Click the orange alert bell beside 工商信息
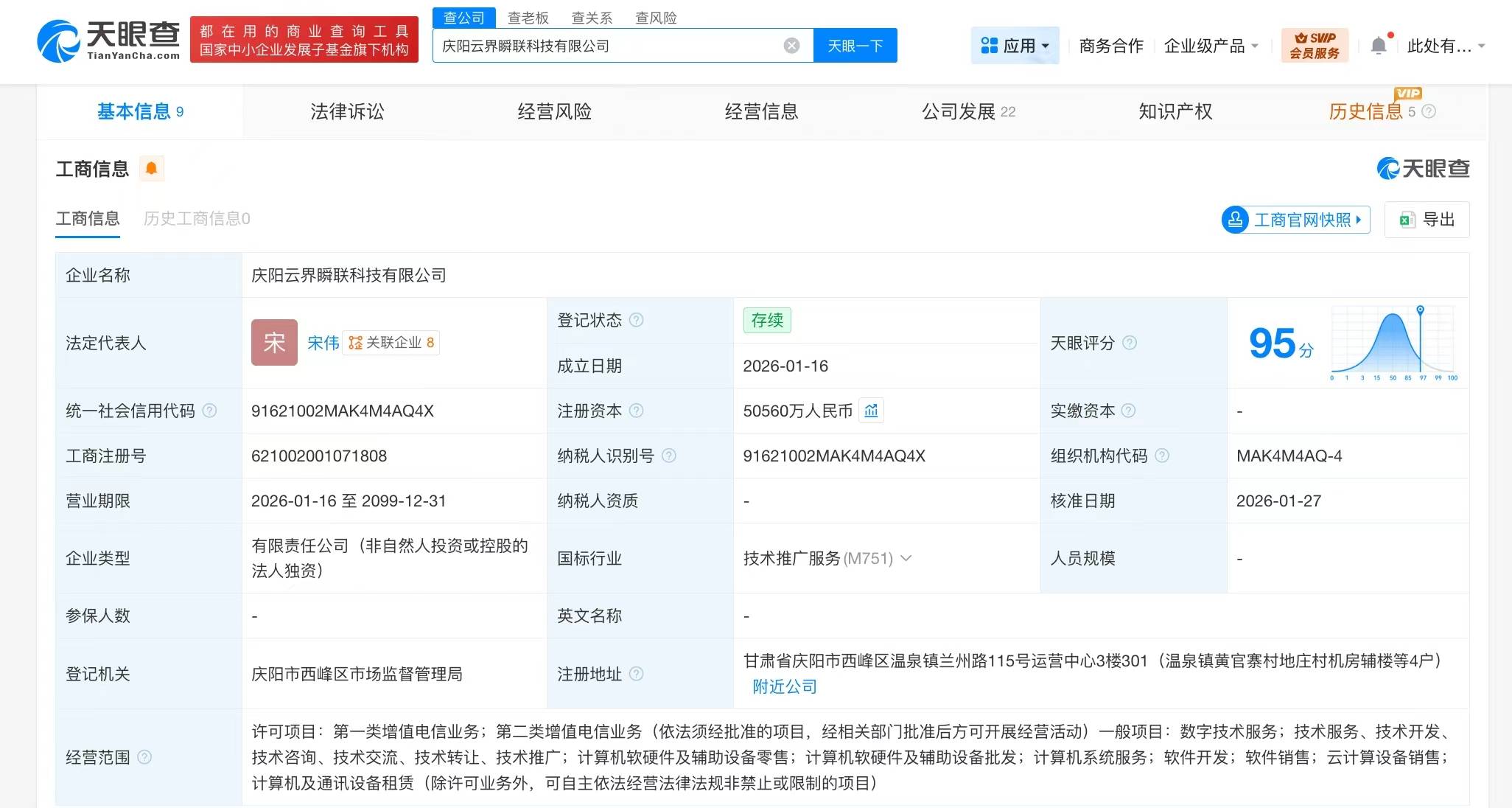The height and width of the screenshot is (808, 1512). tap(151, 168)
